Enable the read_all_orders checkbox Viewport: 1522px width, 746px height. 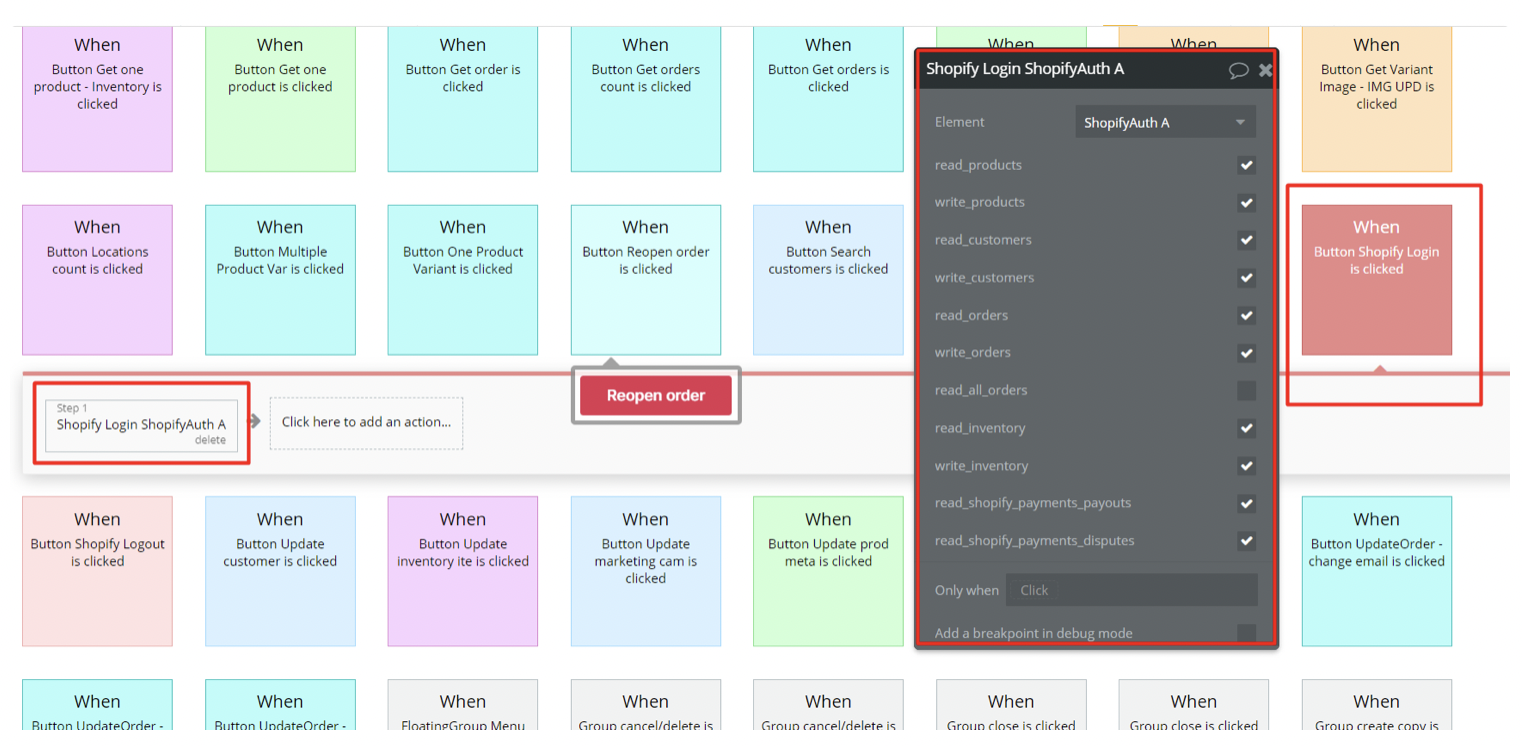(x=1246, y=390)
